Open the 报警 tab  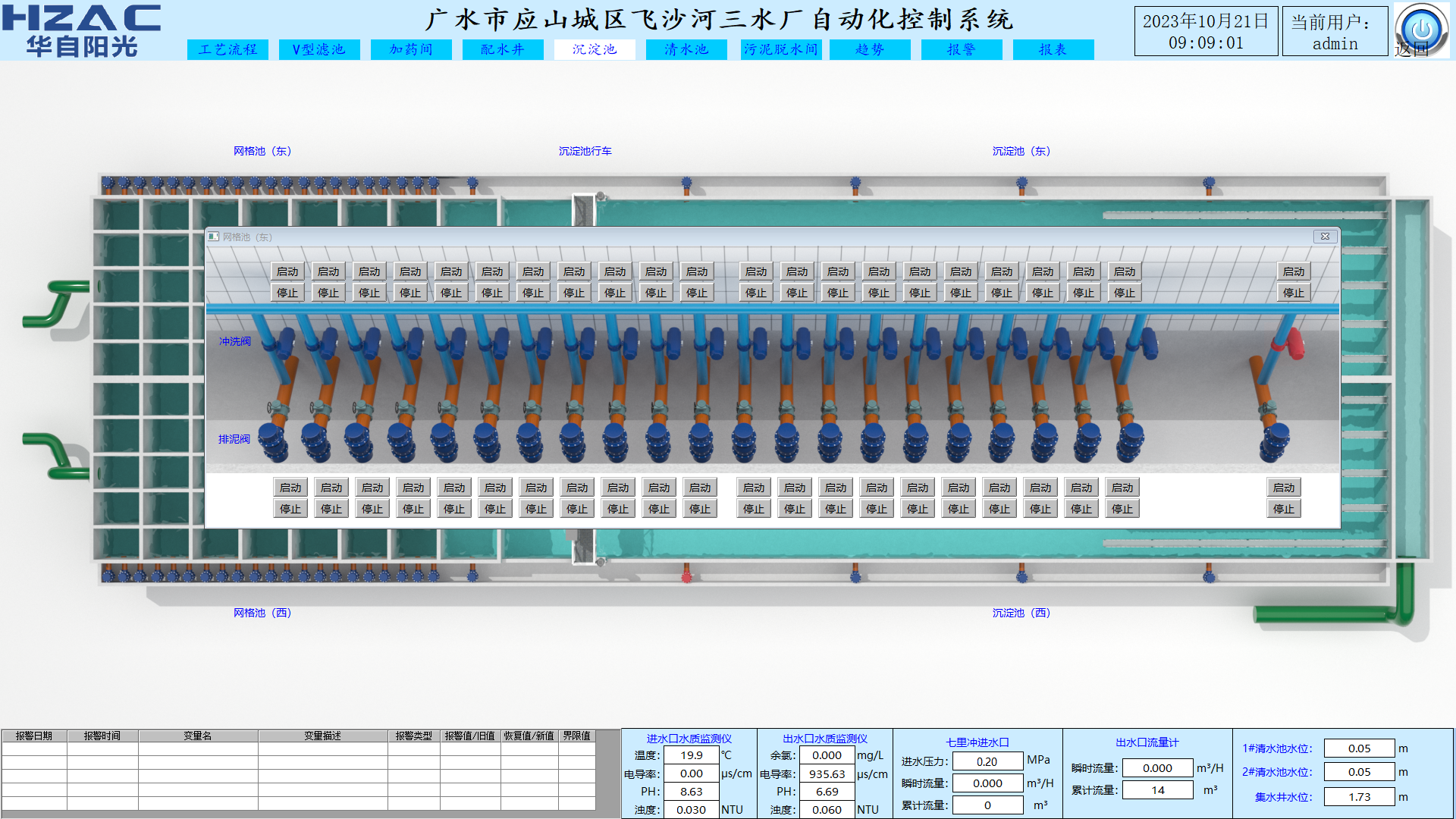(962, 49)
